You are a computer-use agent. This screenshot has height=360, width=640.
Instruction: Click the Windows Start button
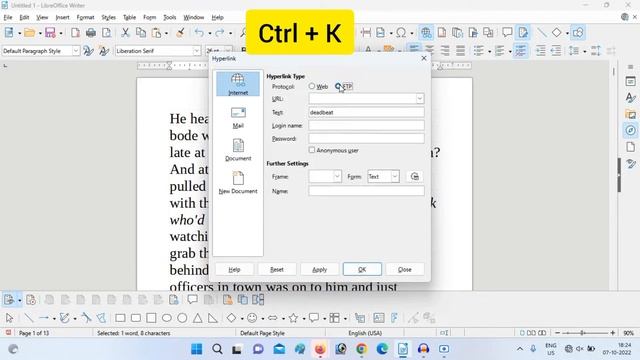click(196, 349)
